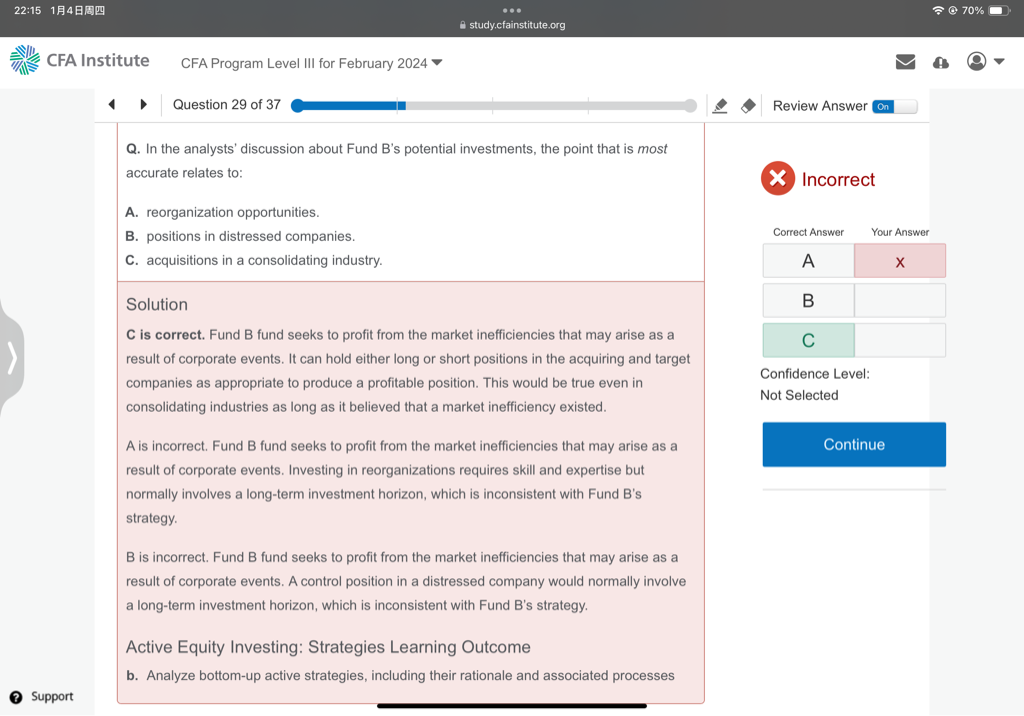Open the user profile account icon
1024x716 pixels.
coord(976,62)
